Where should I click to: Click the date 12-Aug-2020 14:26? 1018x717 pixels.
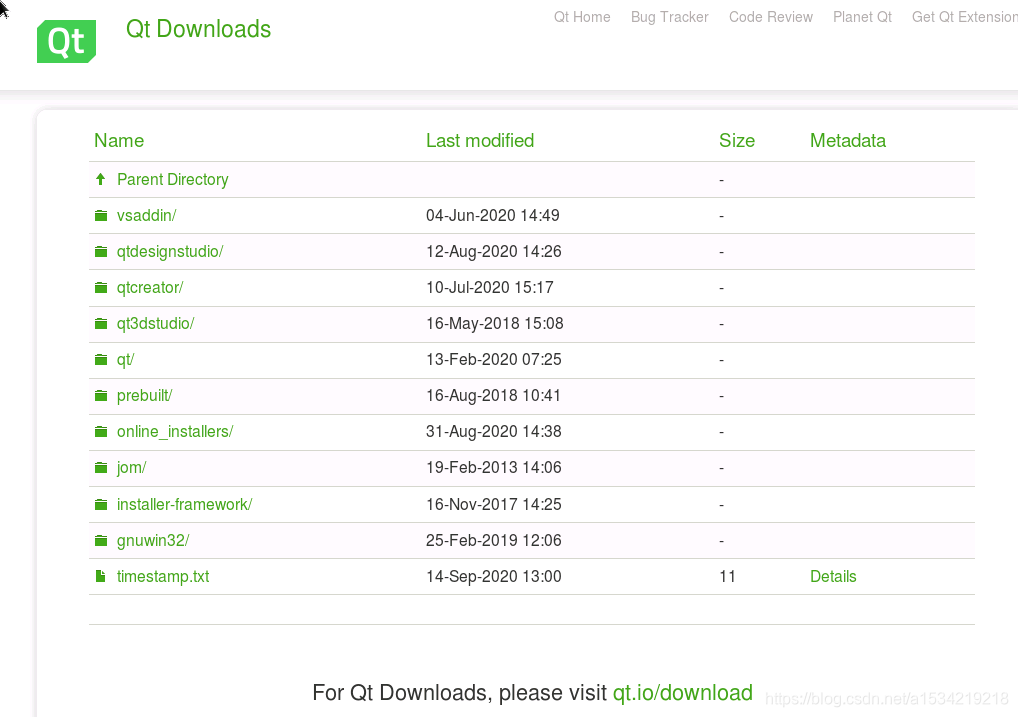(493, 252)
